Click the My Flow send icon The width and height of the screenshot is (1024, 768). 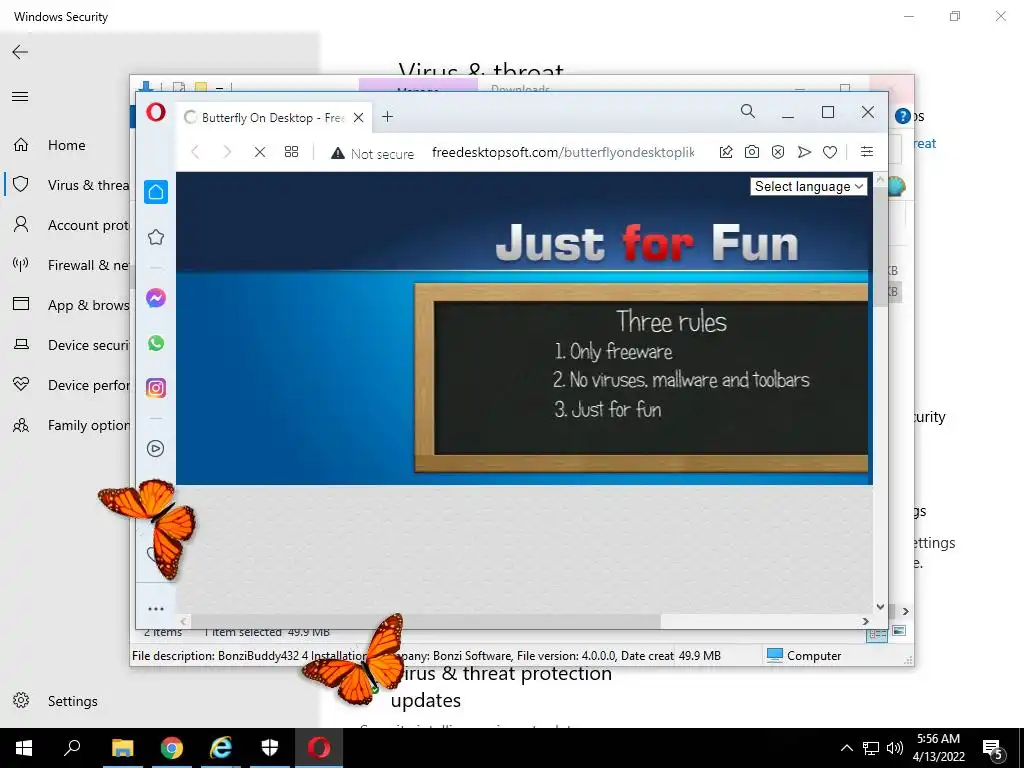coord(804,152)
